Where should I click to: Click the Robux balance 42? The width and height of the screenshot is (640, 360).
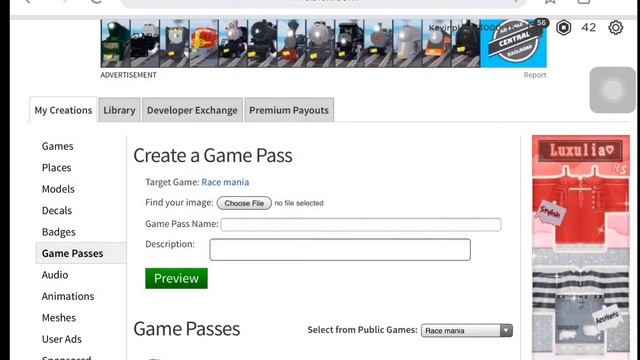589,28
